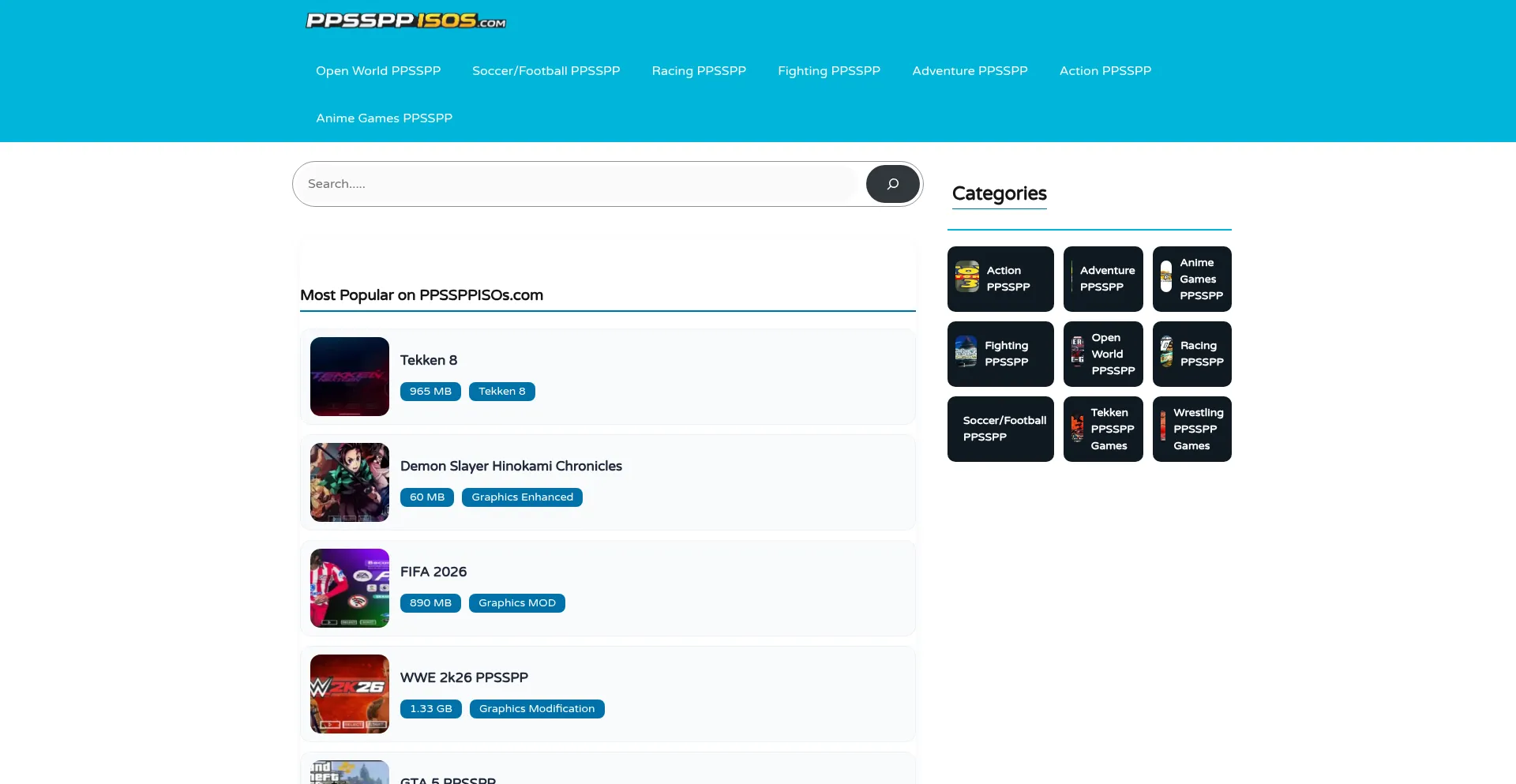1516x784 pixels.
Task: Open Open World PPSSPP in top navigation
Action: 378,71
